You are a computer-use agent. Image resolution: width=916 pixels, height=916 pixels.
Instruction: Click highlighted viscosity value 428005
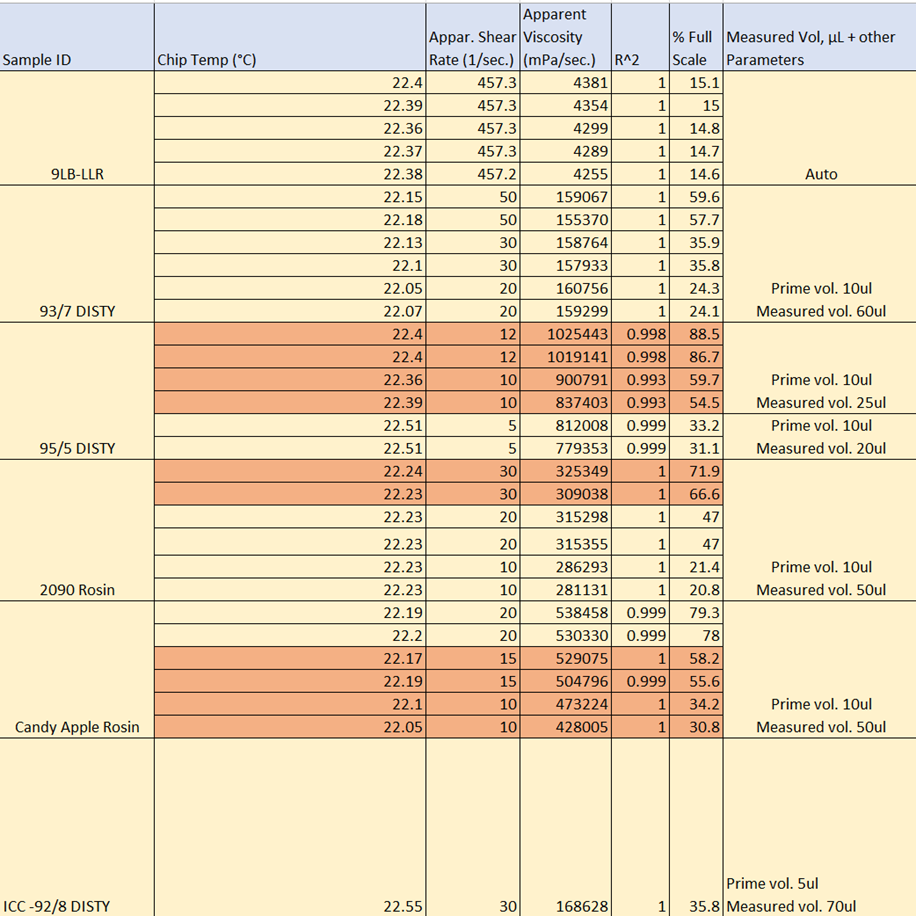565,726
